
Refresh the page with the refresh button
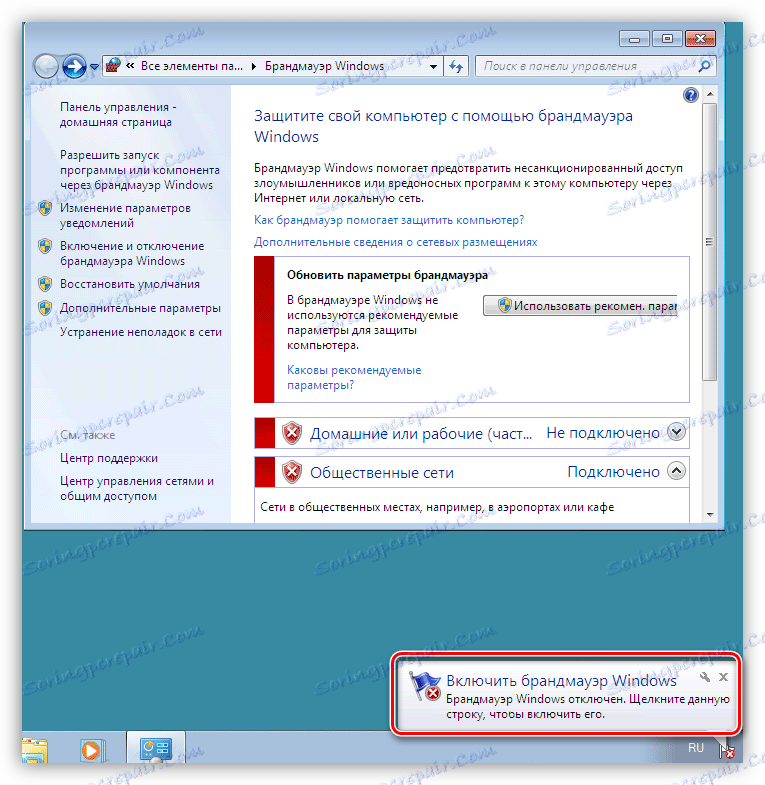click(x=456, y=66)
